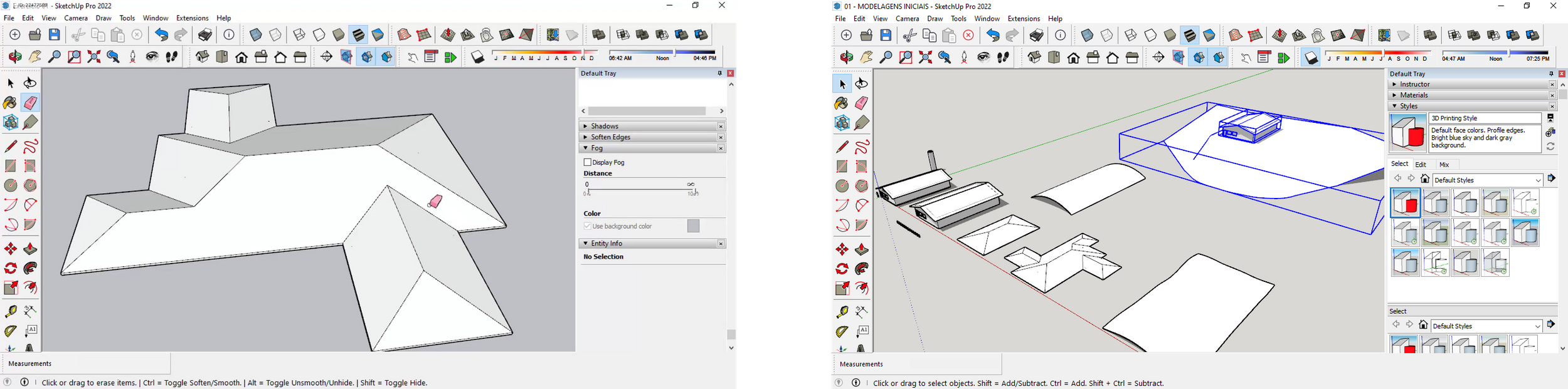
Task: Select the Paint Bucket tool in left window
Action: point(10,103)
